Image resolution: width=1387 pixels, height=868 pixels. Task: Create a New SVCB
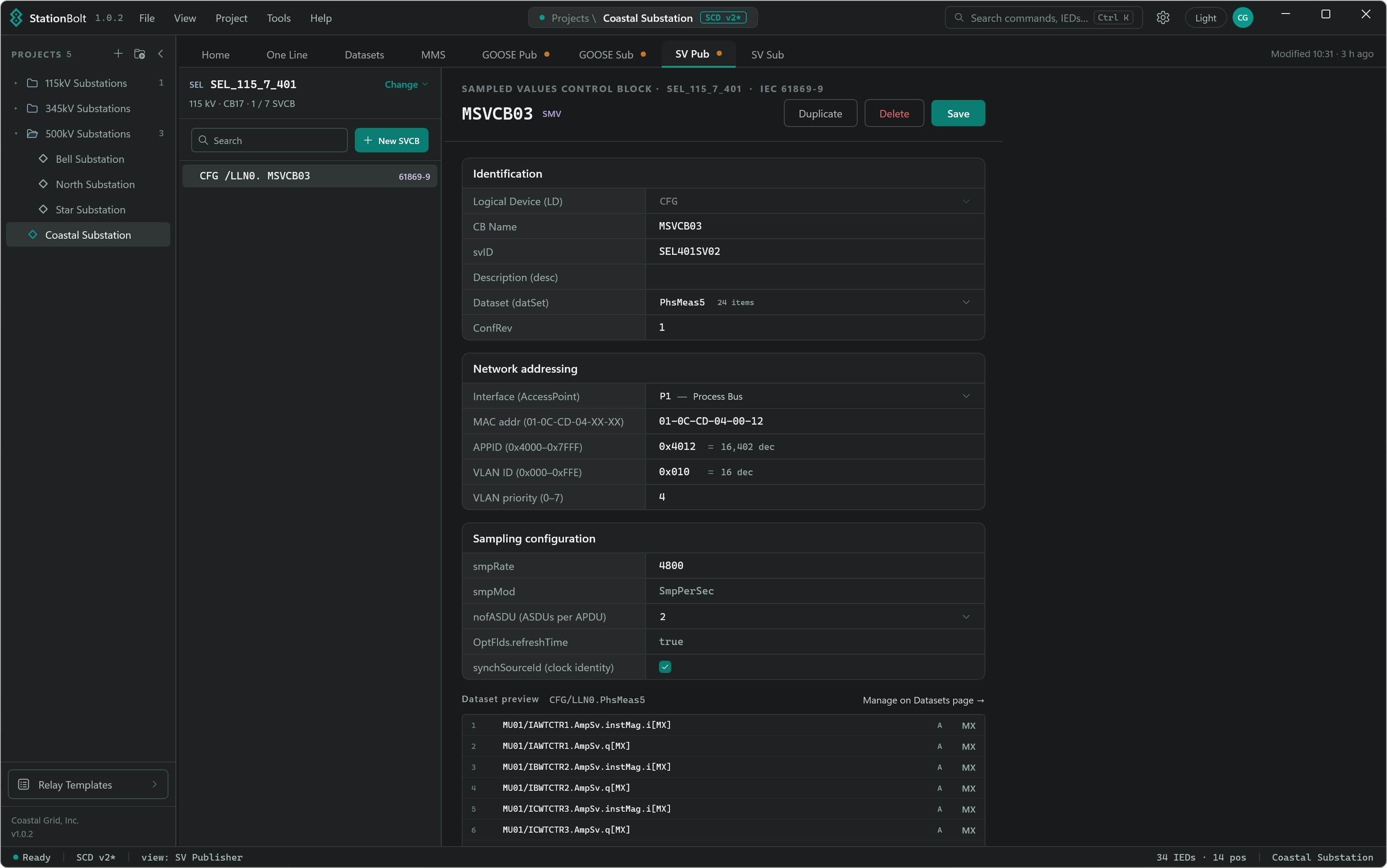[x=391, y=140]
